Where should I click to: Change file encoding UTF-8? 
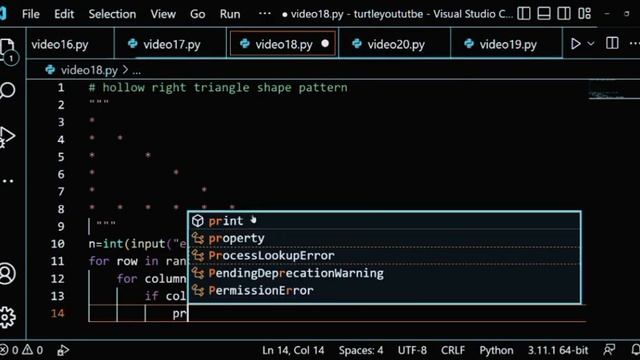pos(412,350)
